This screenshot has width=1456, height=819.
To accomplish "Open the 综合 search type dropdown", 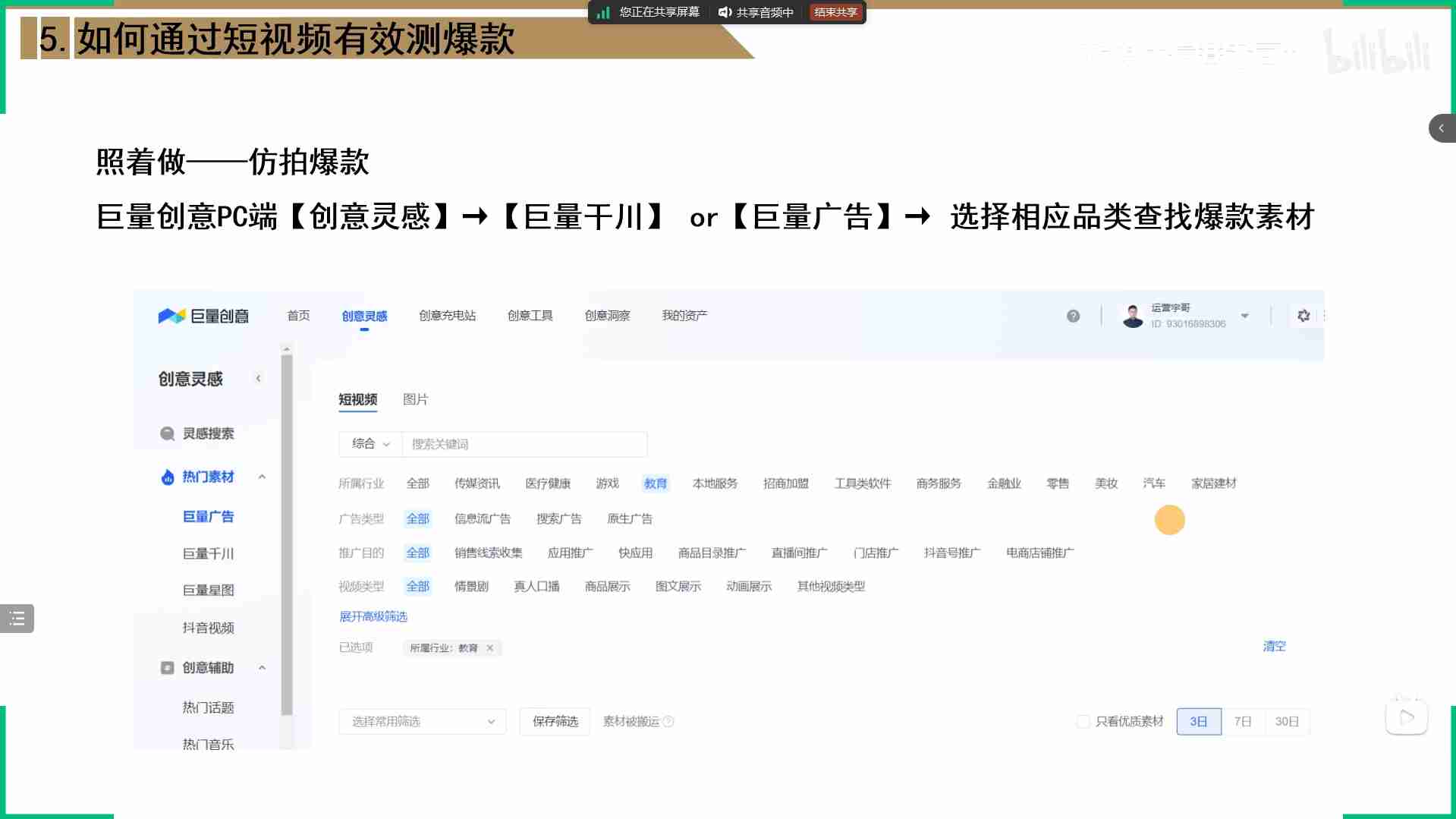I will pyautogui.click(x=370, y=444).
